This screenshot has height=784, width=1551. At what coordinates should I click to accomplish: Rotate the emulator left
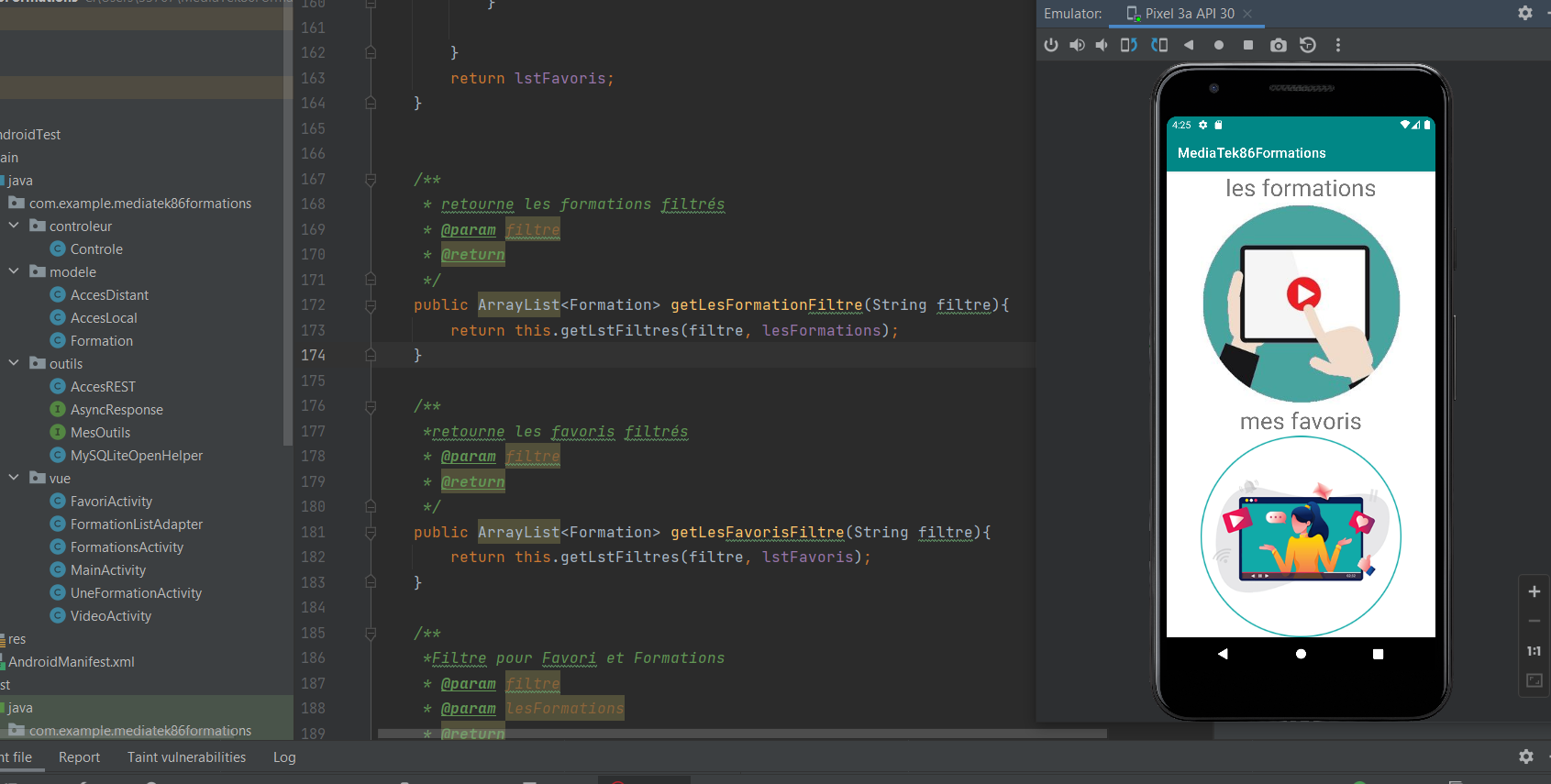tap(1129, 45)
